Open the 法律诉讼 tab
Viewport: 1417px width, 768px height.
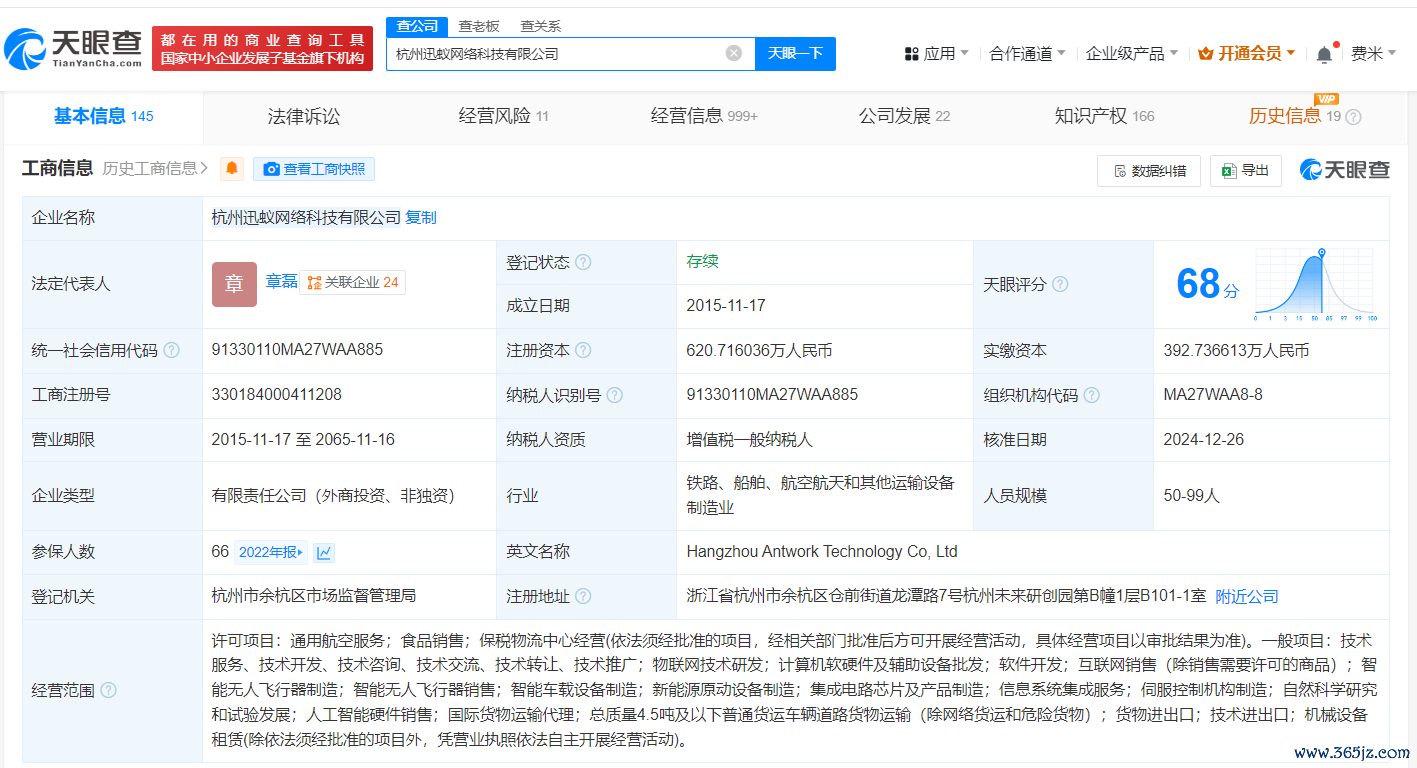click(304, 117)
